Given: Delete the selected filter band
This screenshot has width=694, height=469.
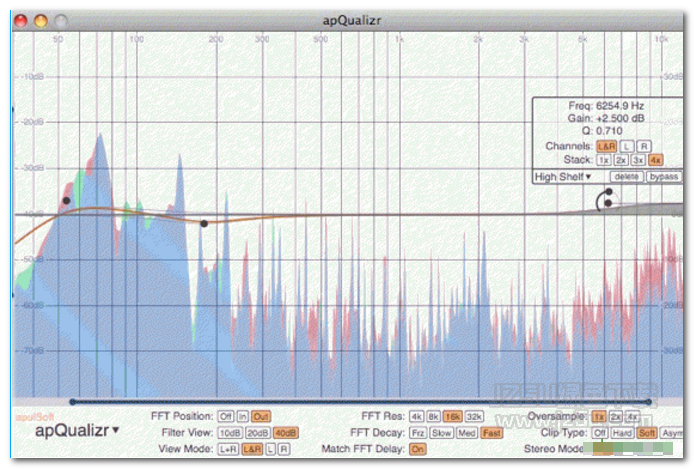Looking at the screenshot, I should pyautogui.click(x=626, y=177).
